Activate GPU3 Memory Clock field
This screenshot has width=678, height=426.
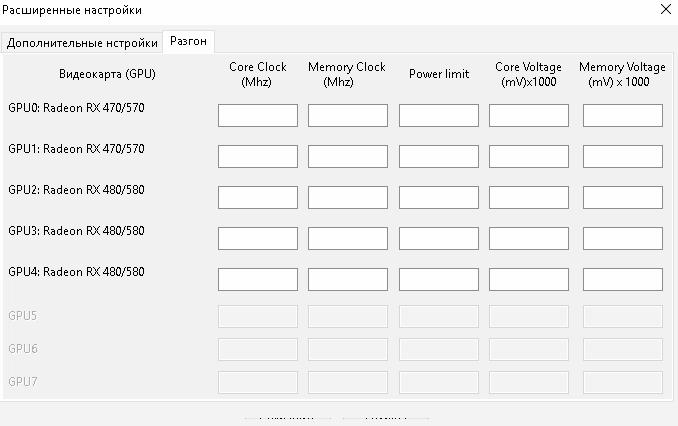coord(347,239)
